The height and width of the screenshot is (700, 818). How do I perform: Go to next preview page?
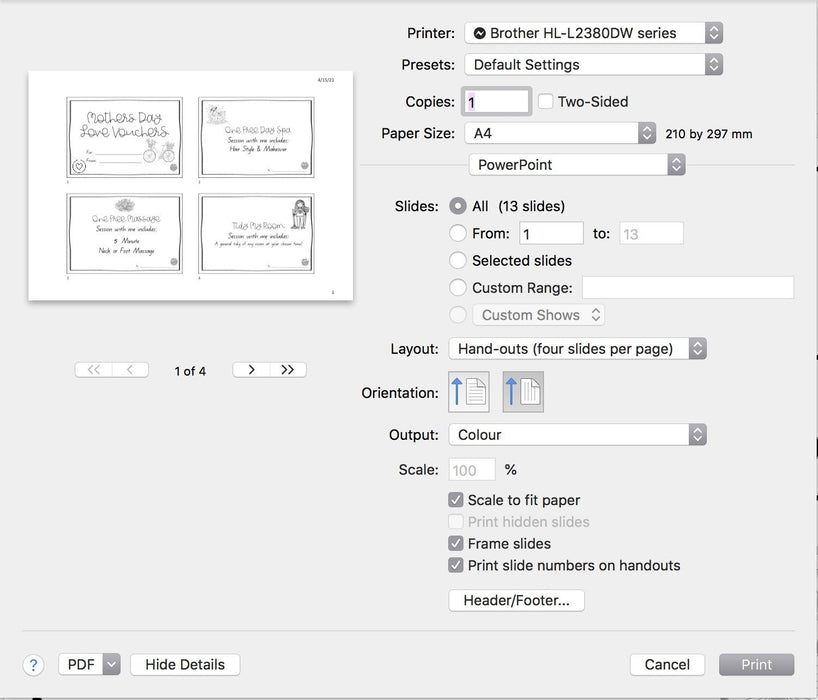(x=251, y=370)
